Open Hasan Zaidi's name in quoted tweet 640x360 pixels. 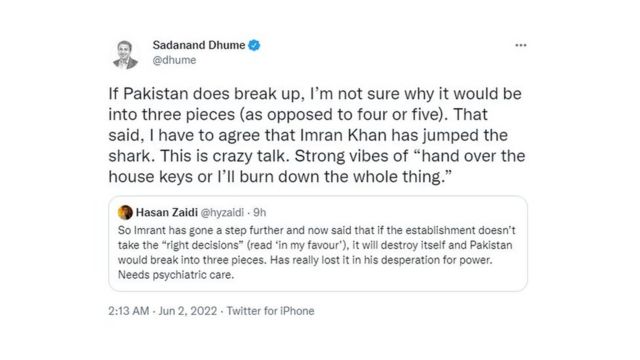point(167,212)
